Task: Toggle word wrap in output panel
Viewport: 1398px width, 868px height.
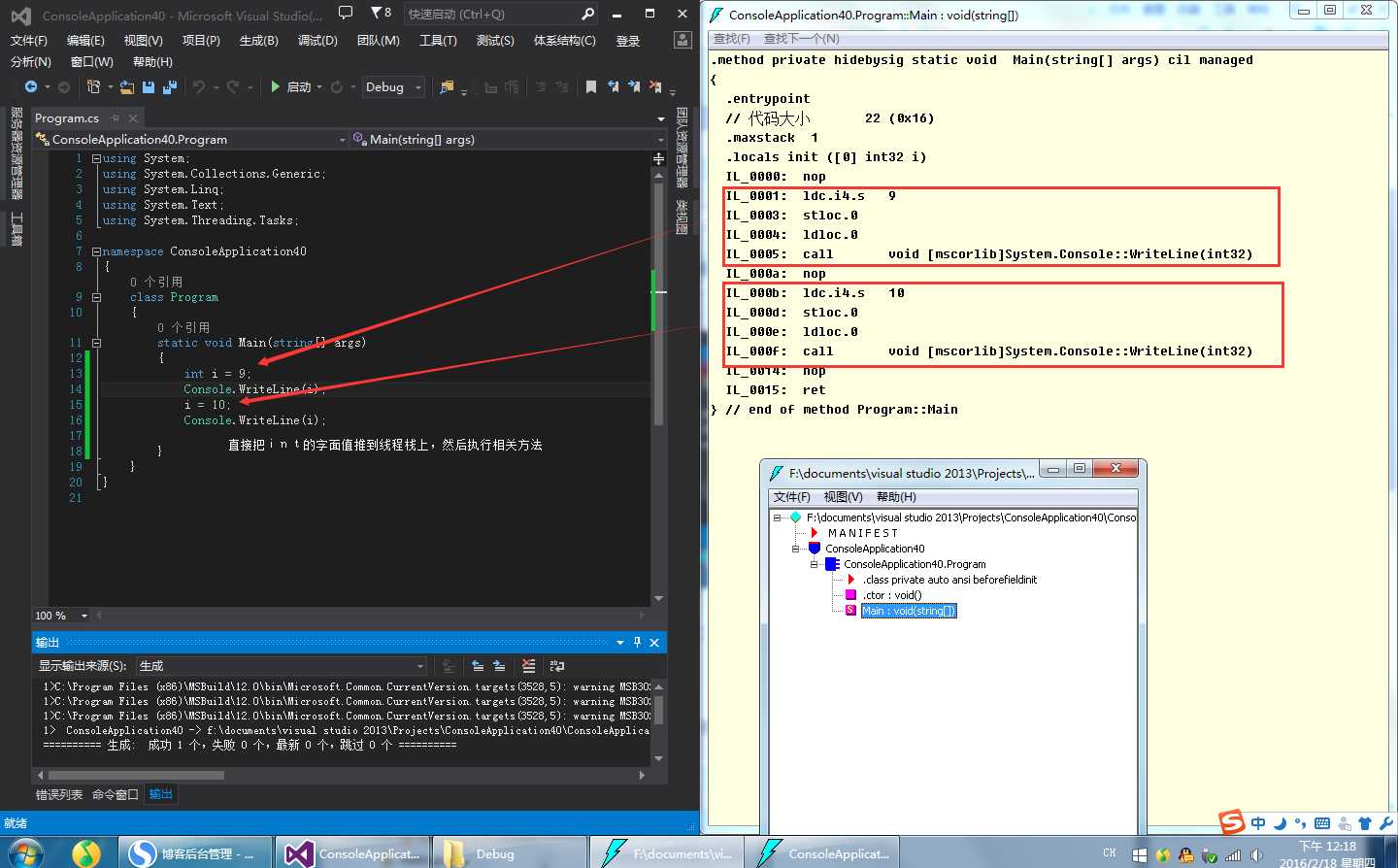Action: coord(557,666)
